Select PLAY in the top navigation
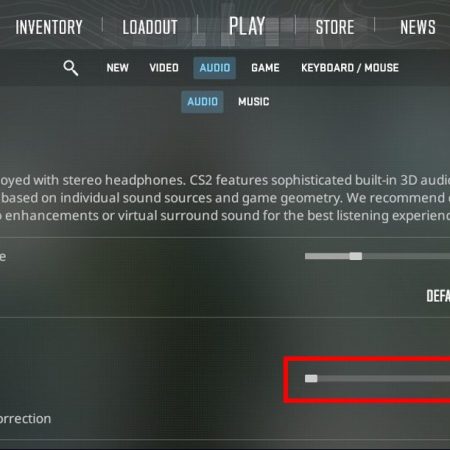Screen dimensions: 450x450 pyautogui.click(x=247, y=26)
